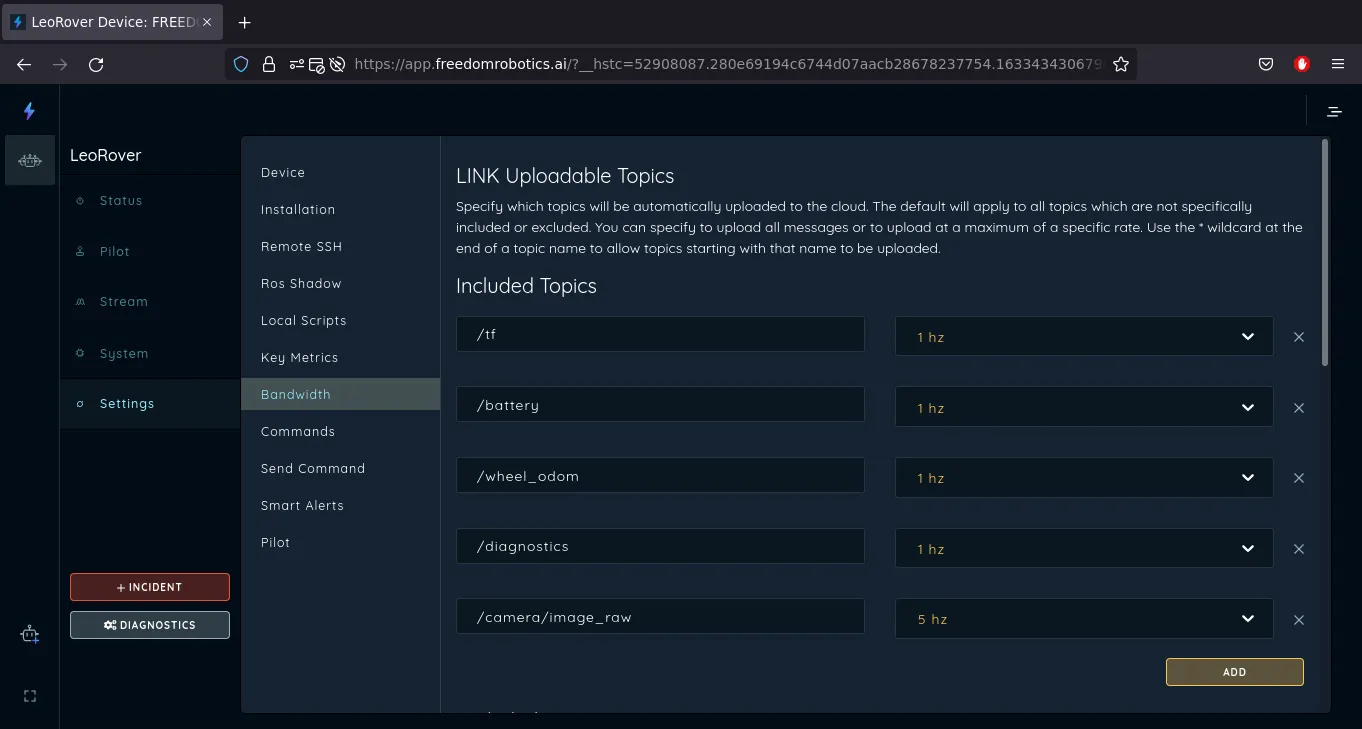1362x729 pixels.
Task: Click the ADD button
Action: coord(1234,672)
